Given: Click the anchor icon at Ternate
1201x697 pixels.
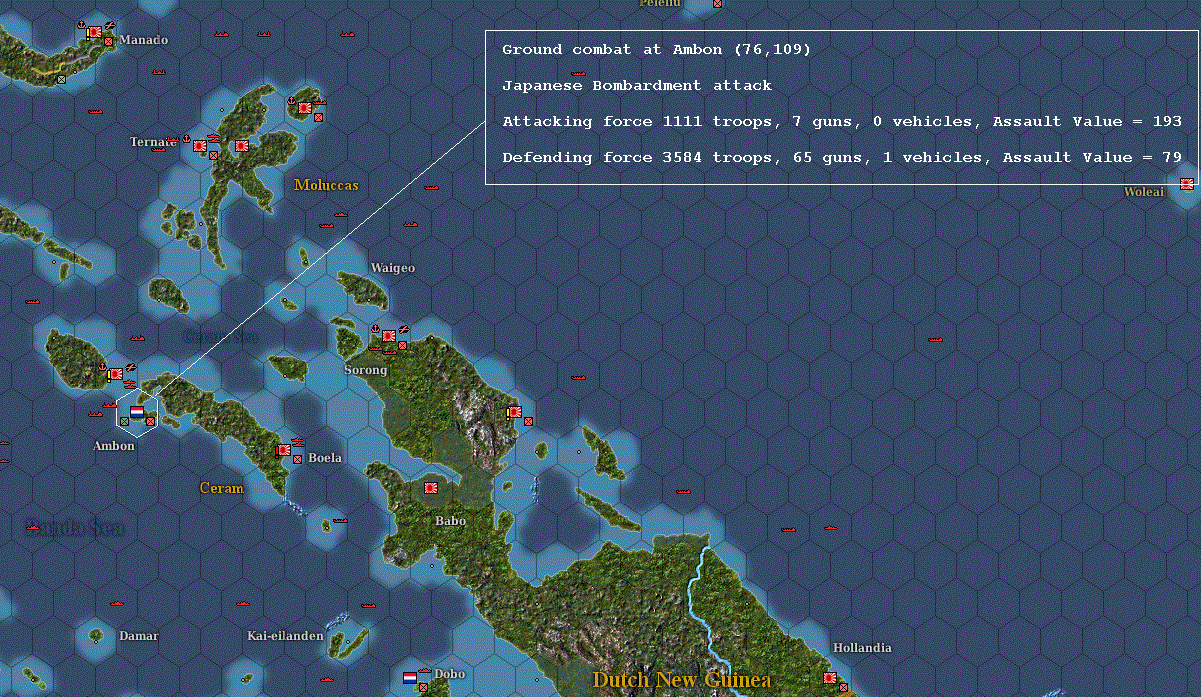Looking at the screenshot, I should tap(186, 138).
